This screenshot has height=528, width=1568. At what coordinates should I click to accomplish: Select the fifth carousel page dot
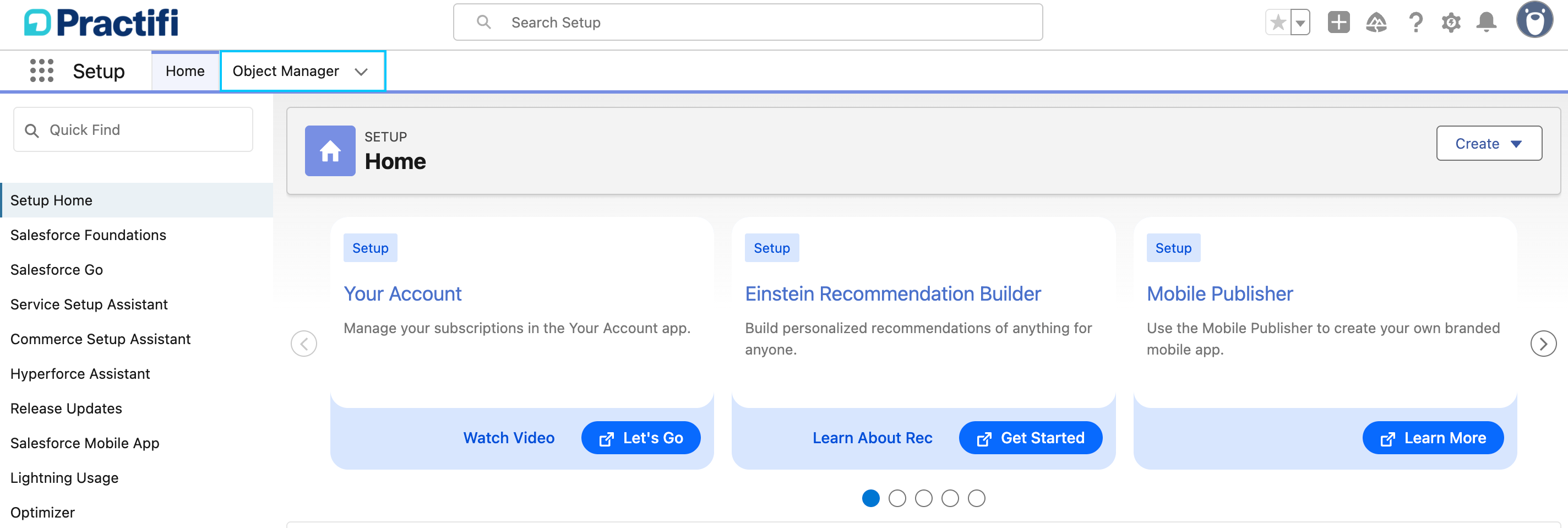pyautogui.click(x=976, y=498)
